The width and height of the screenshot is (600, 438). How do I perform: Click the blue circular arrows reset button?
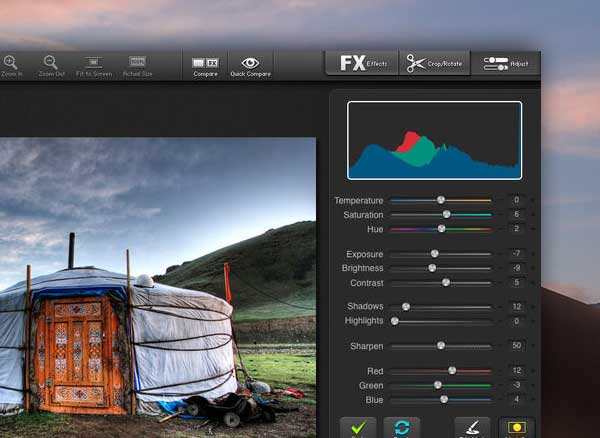coord(402,428)
